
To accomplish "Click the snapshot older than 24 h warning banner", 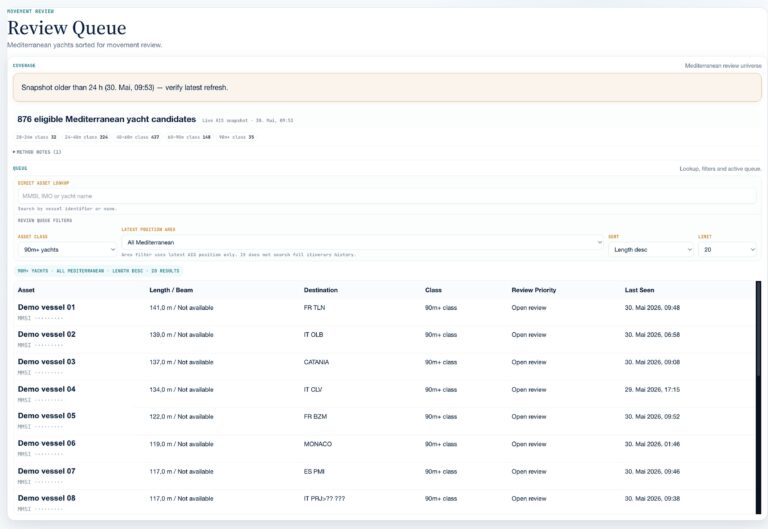I will coord(387,88).
